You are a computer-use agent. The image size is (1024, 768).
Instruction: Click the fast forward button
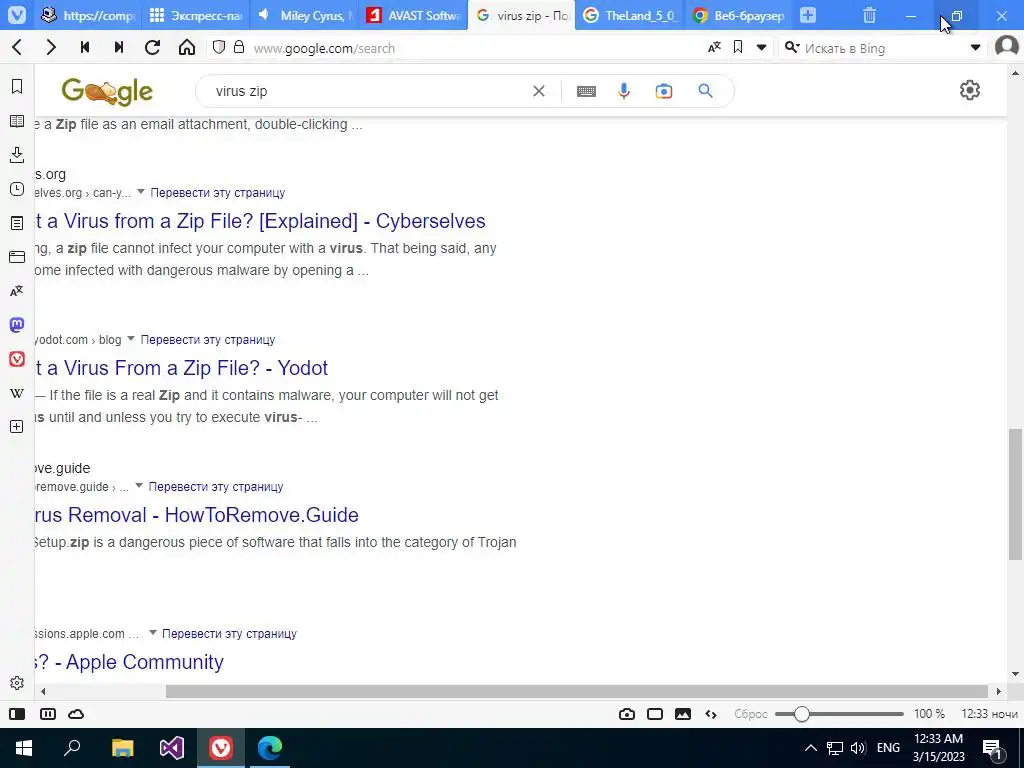pos(119,48)
